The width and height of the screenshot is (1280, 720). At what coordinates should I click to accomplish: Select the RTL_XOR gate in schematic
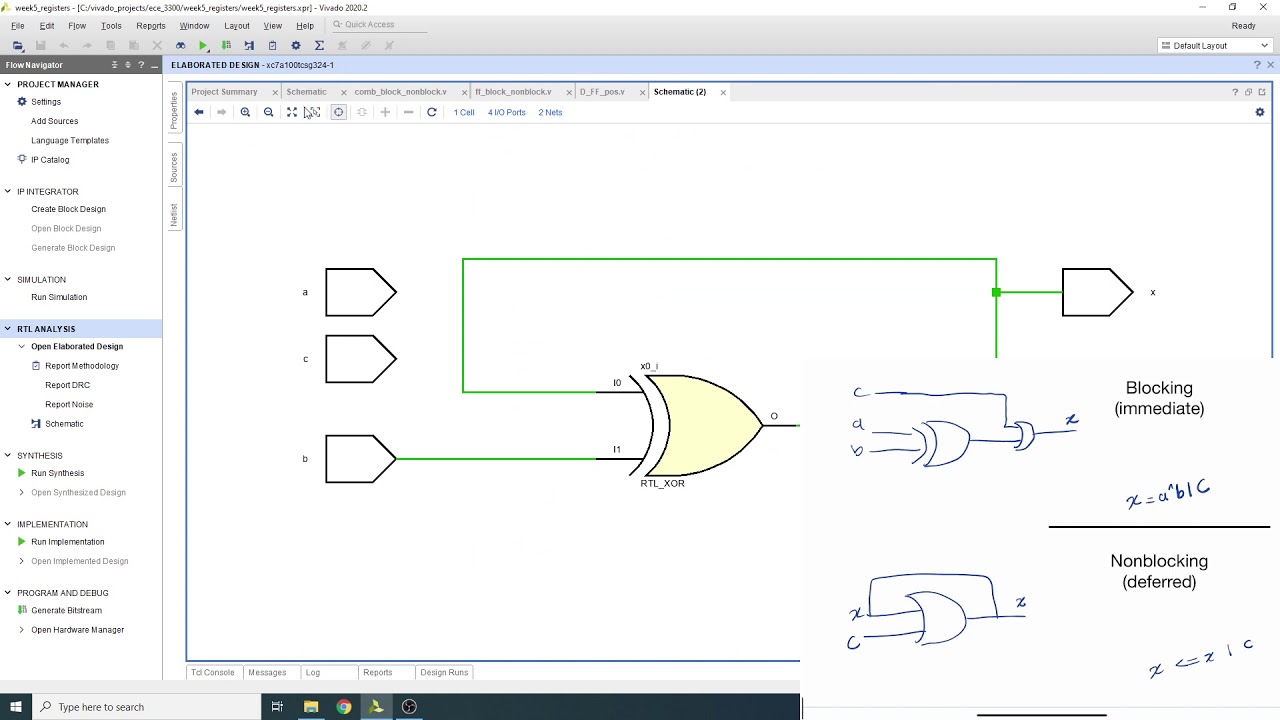pyautogui.click(x=705, y=425)
